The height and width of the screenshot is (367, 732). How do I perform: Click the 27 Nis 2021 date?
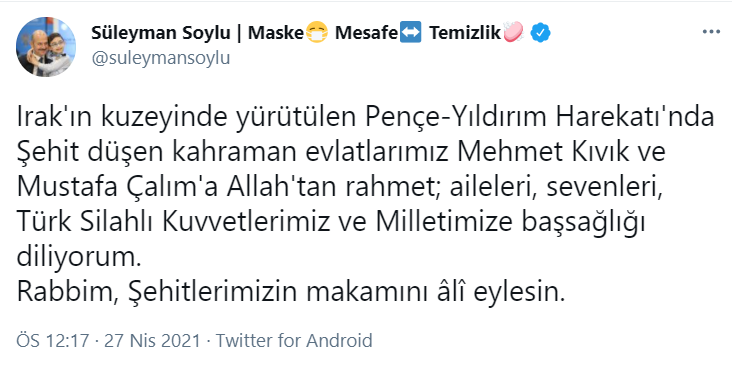click(152, 340)
